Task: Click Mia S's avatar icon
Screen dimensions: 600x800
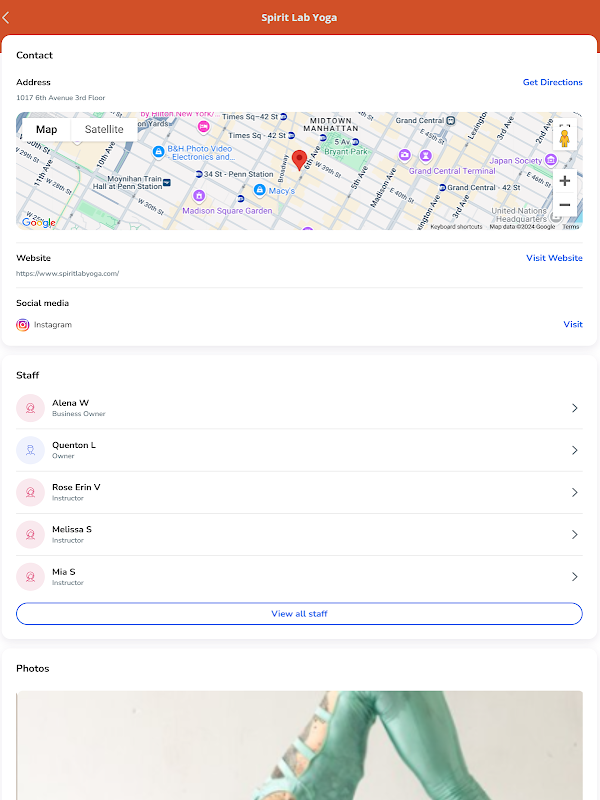Action: point(31,577)
